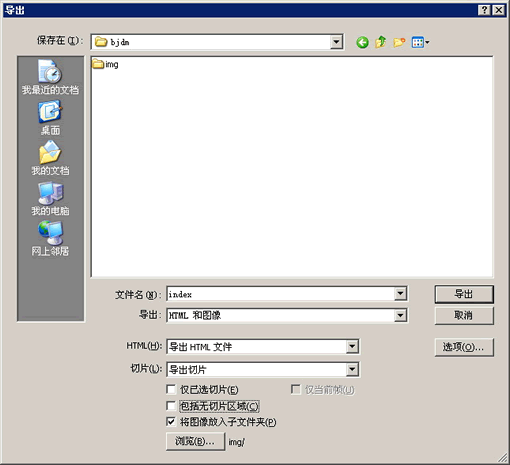Viewport: 510px width, 465px height.
Task: Click the 选项 options button
Action: click(x=464, y=347)
